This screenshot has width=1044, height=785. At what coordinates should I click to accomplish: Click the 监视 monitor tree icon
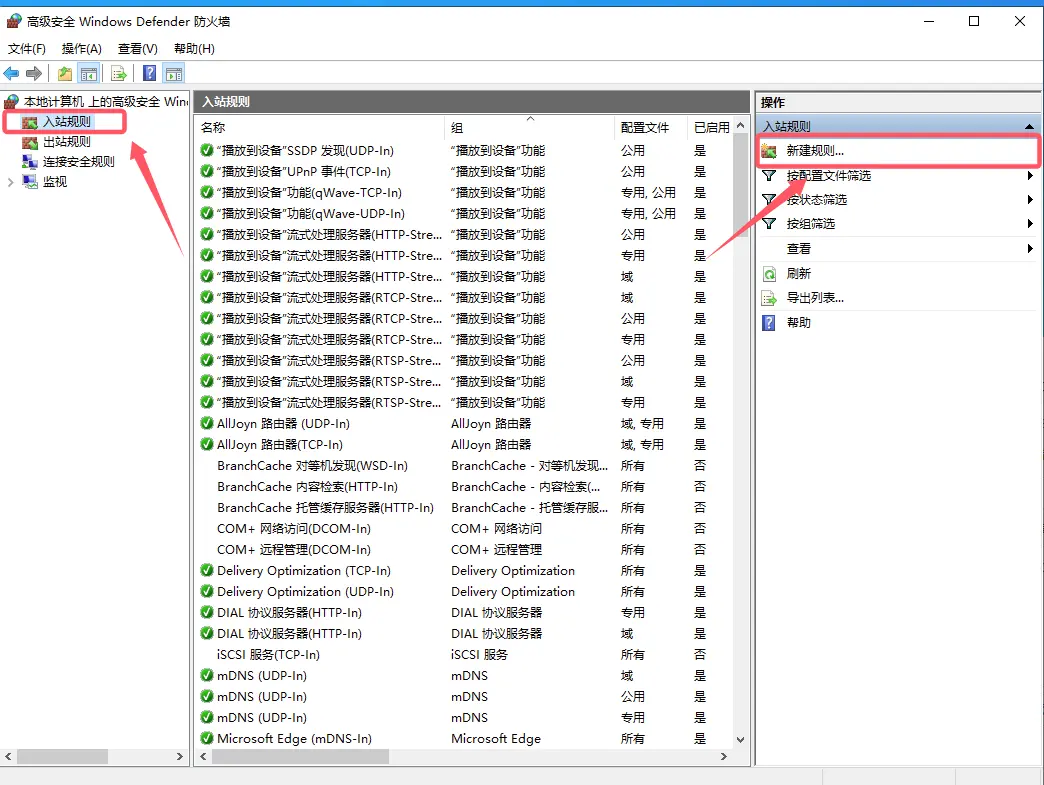click(30, 182)
